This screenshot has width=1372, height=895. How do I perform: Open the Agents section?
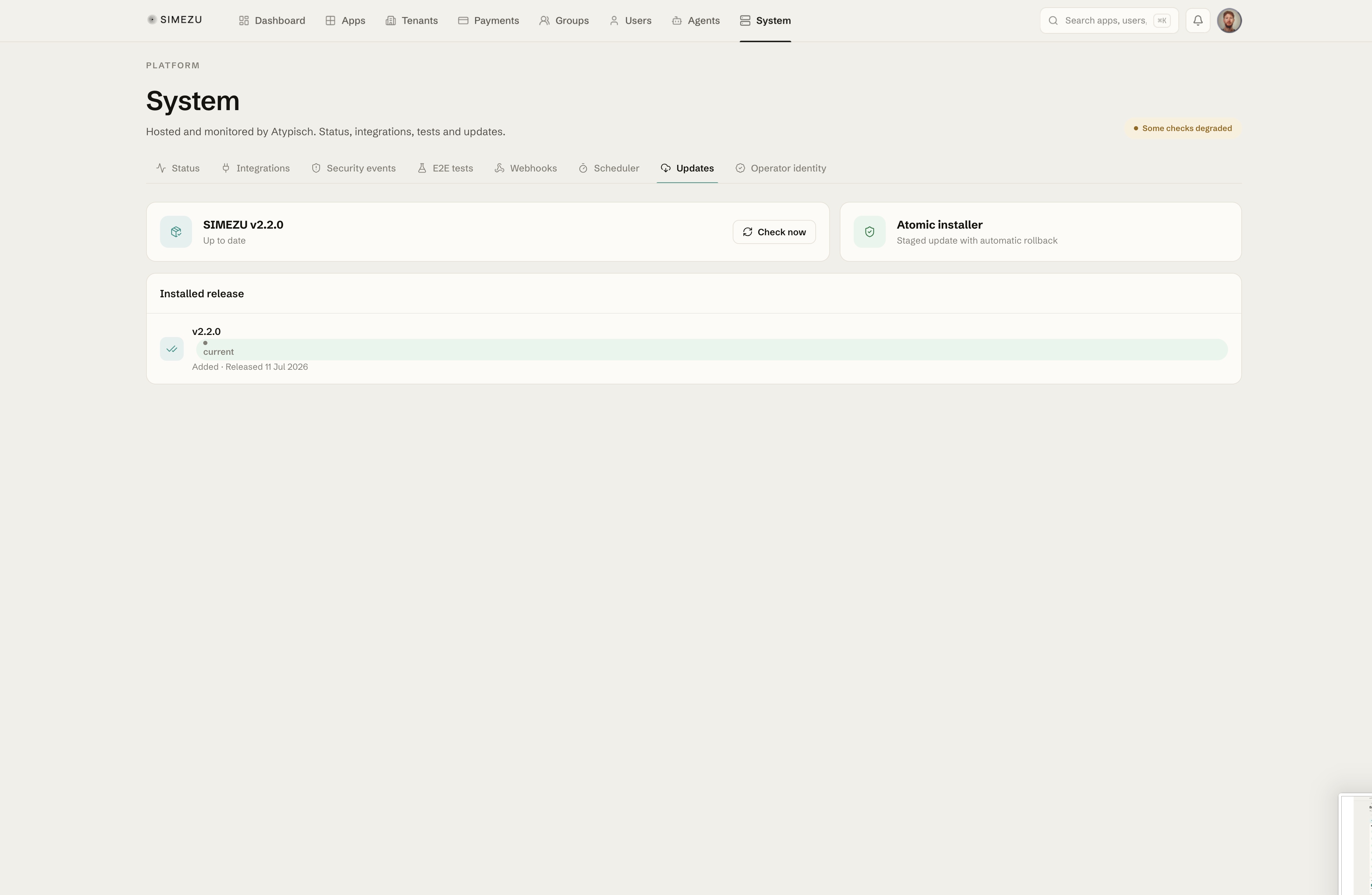[x=696, y=21]
